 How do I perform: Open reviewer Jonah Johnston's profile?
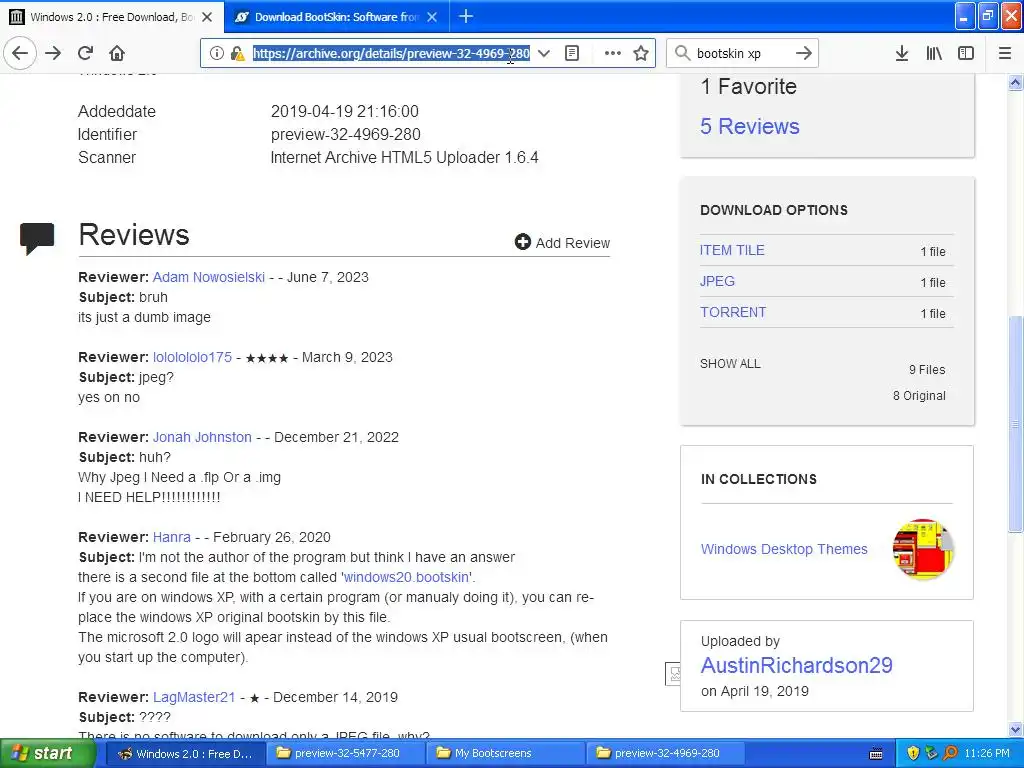(x=202, y=437)
